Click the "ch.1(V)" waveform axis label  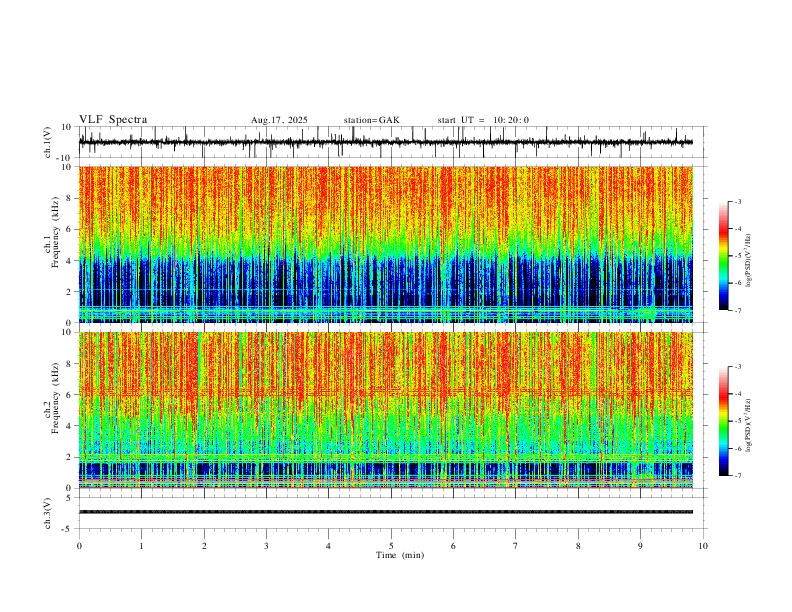coord(48,142)
